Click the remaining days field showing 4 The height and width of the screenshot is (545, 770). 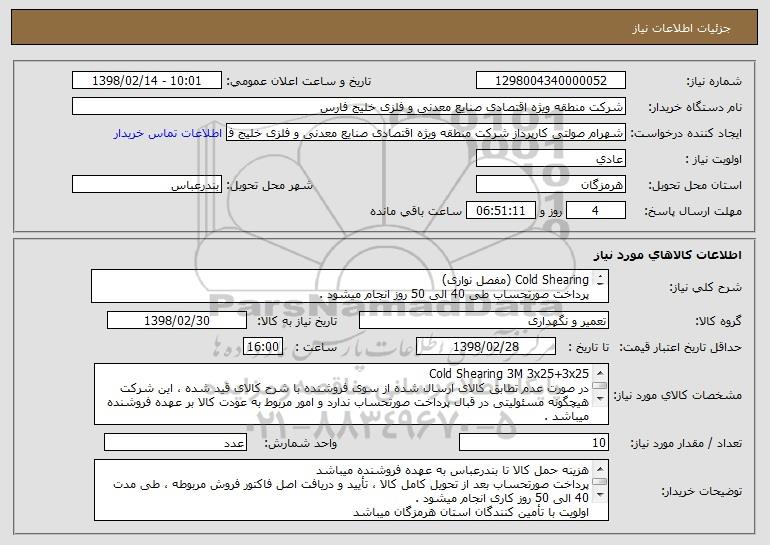pyautogui.click(x=596, y=211)
